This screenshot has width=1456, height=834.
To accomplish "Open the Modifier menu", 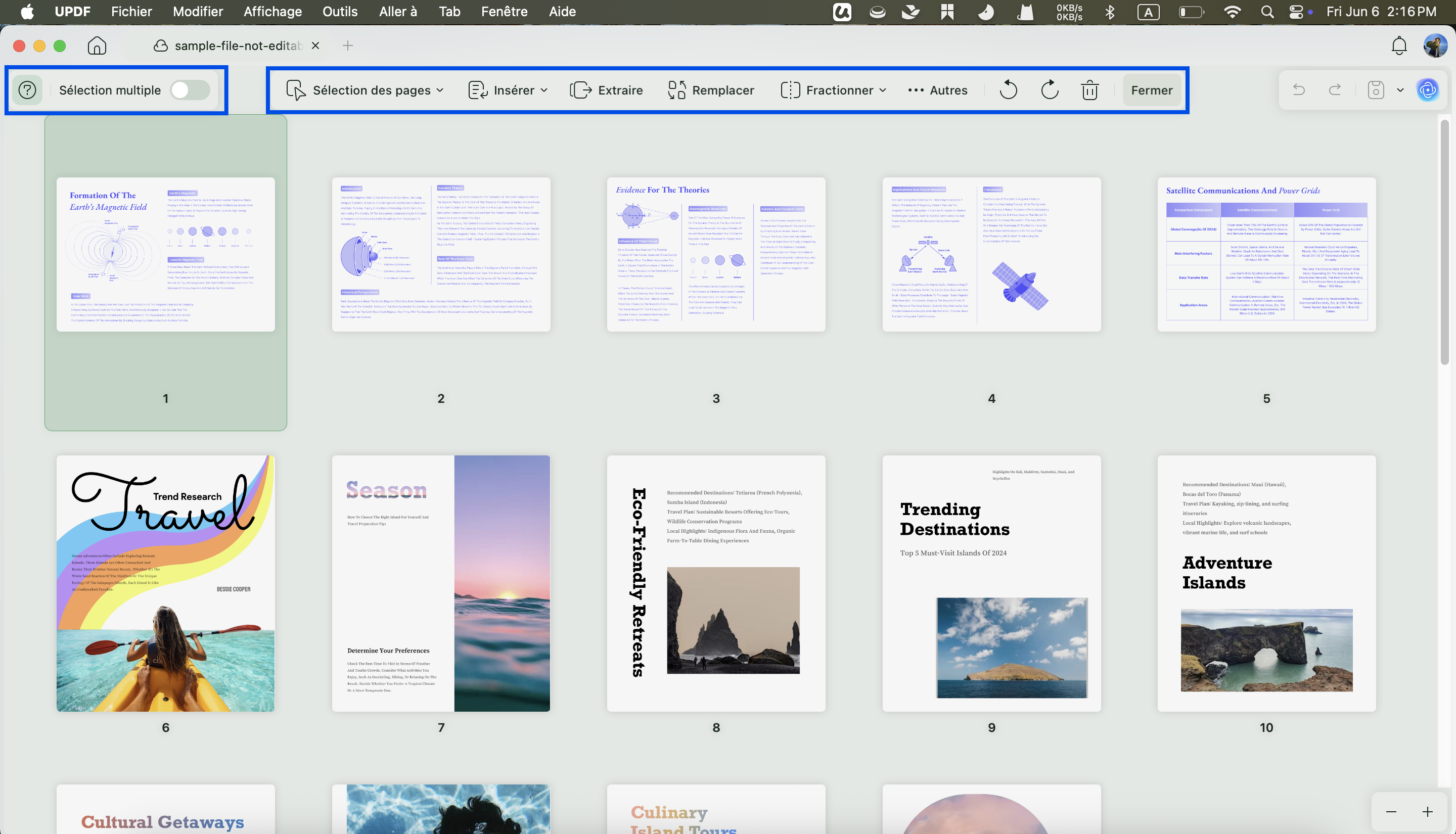I will (198, 12).
